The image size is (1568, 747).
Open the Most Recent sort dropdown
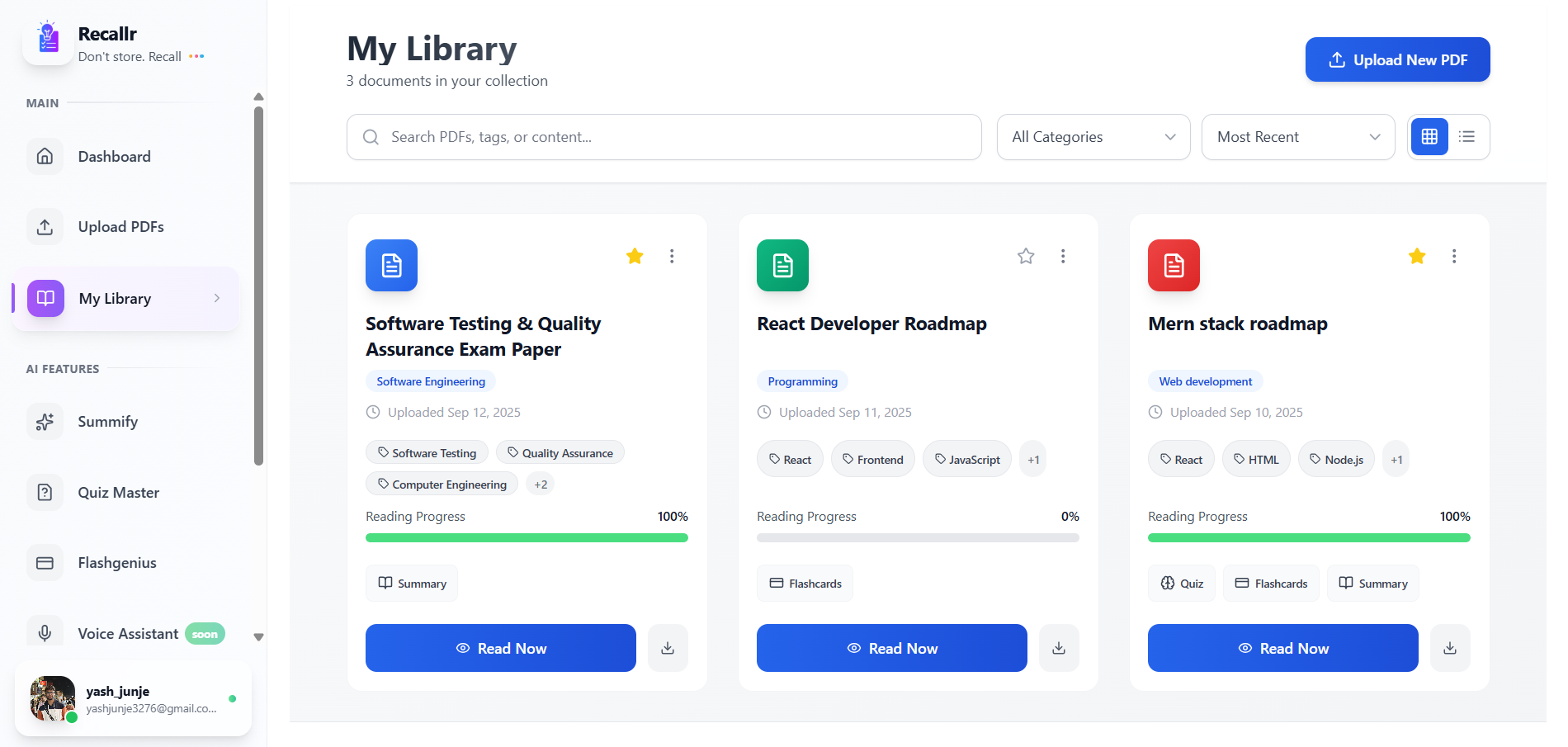[x=1298, y=137]
